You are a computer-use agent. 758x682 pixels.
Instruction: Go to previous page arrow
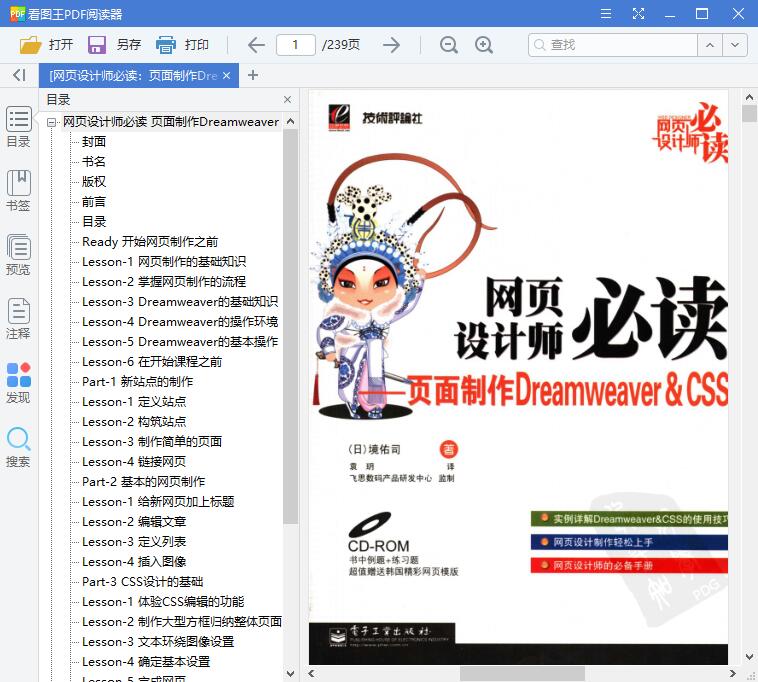256,45
